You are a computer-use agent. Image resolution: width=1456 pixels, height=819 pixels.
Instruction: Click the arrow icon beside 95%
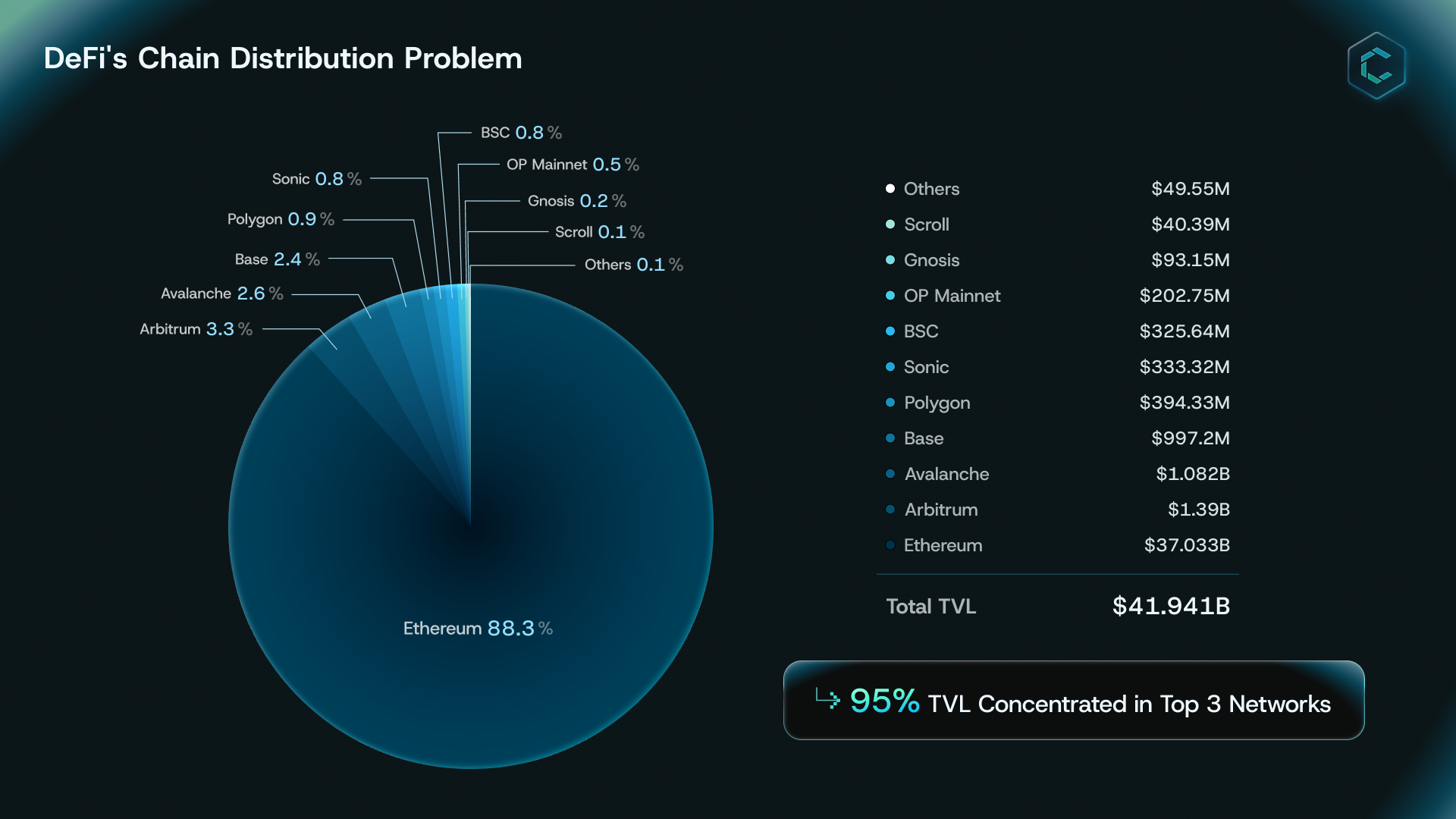[x=827, y=698]
